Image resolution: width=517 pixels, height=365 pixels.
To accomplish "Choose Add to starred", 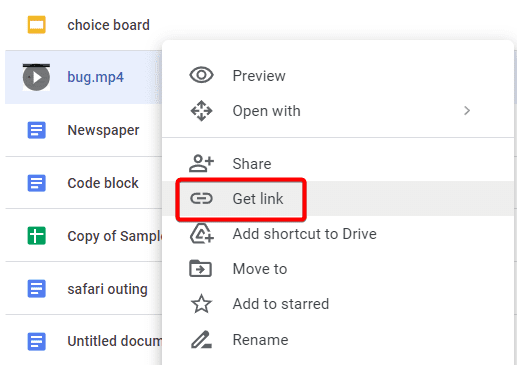I will tap(338, 304).
